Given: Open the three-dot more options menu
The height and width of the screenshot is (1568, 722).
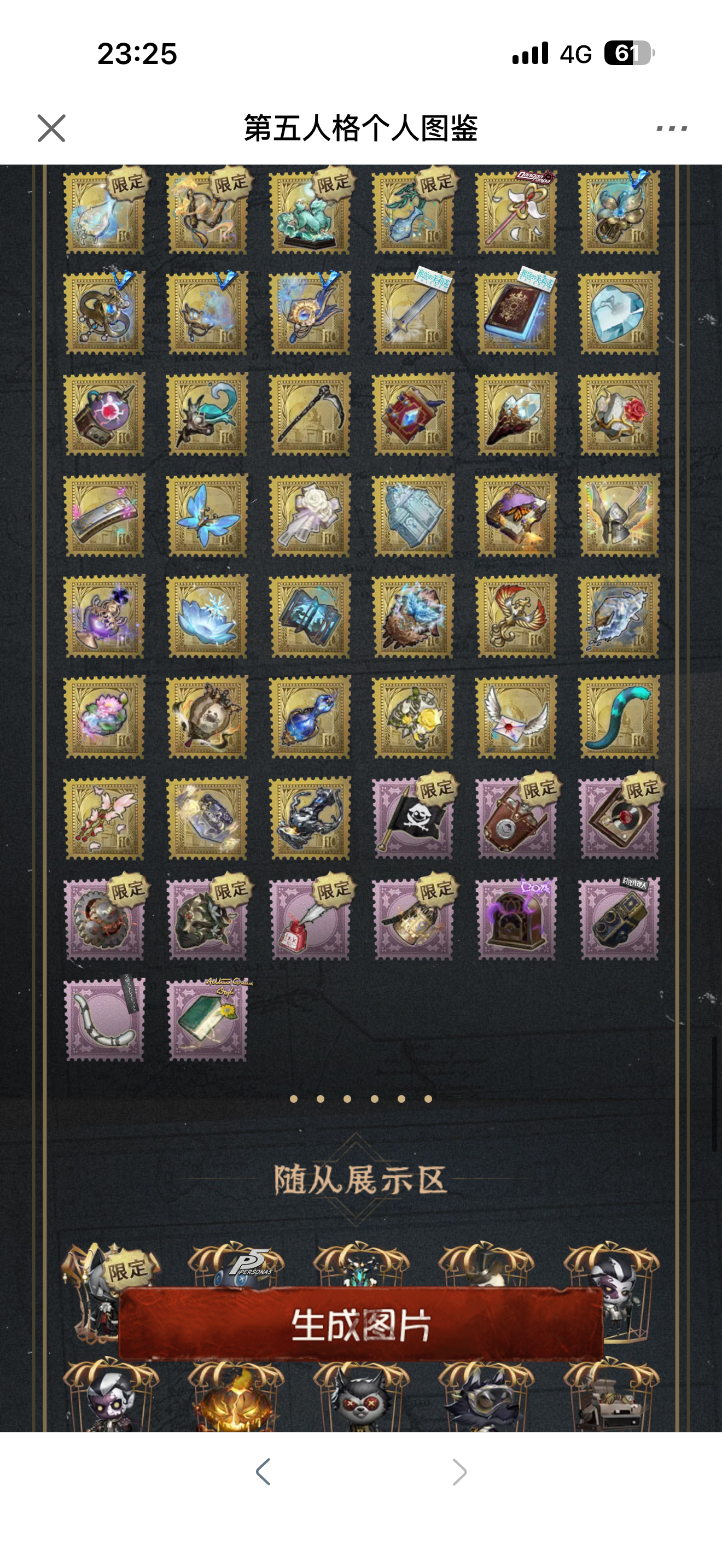Looking at the screenshot, I should pyautogui.click(x=672, y=128).
